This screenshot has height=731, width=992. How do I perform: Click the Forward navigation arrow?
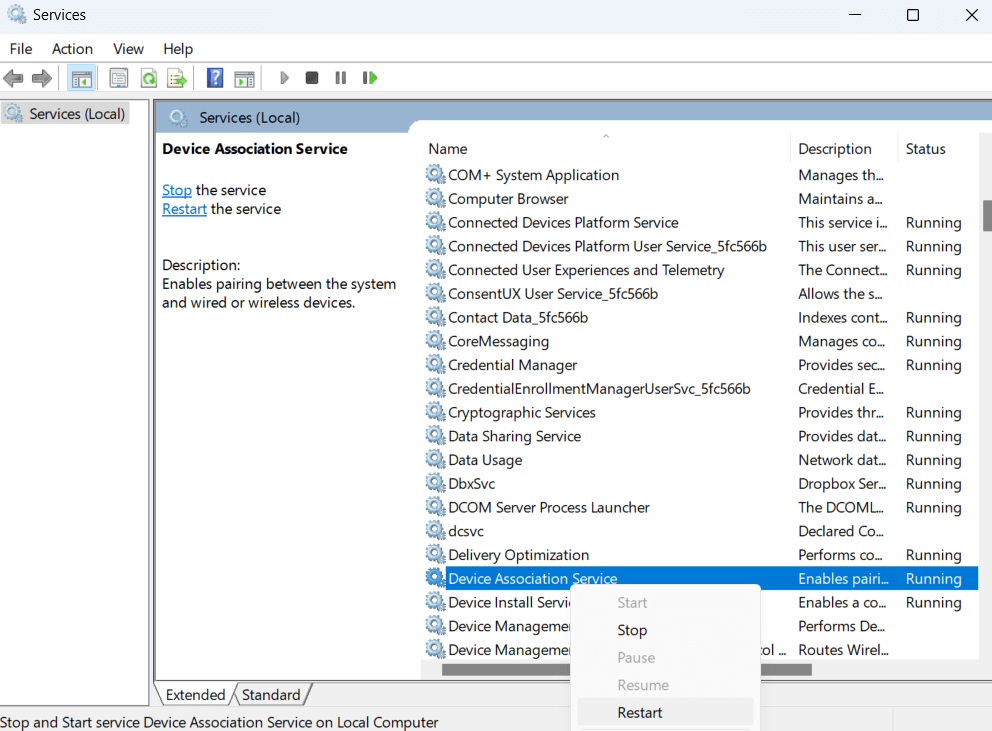coord(40,77)
